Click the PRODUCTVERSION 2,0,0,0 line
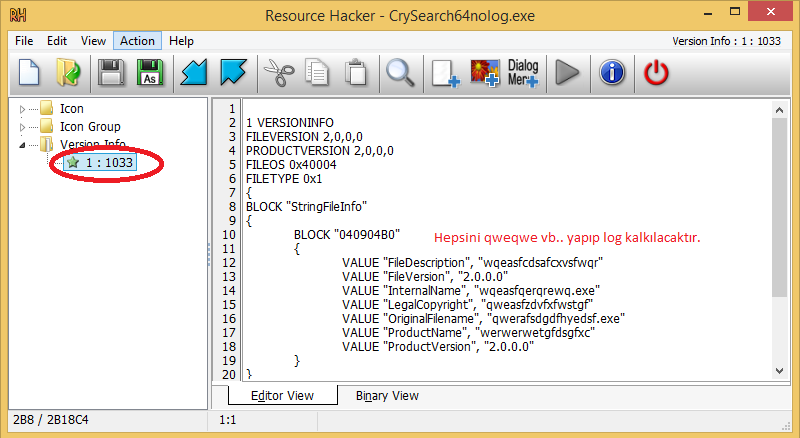 [320, 151]
